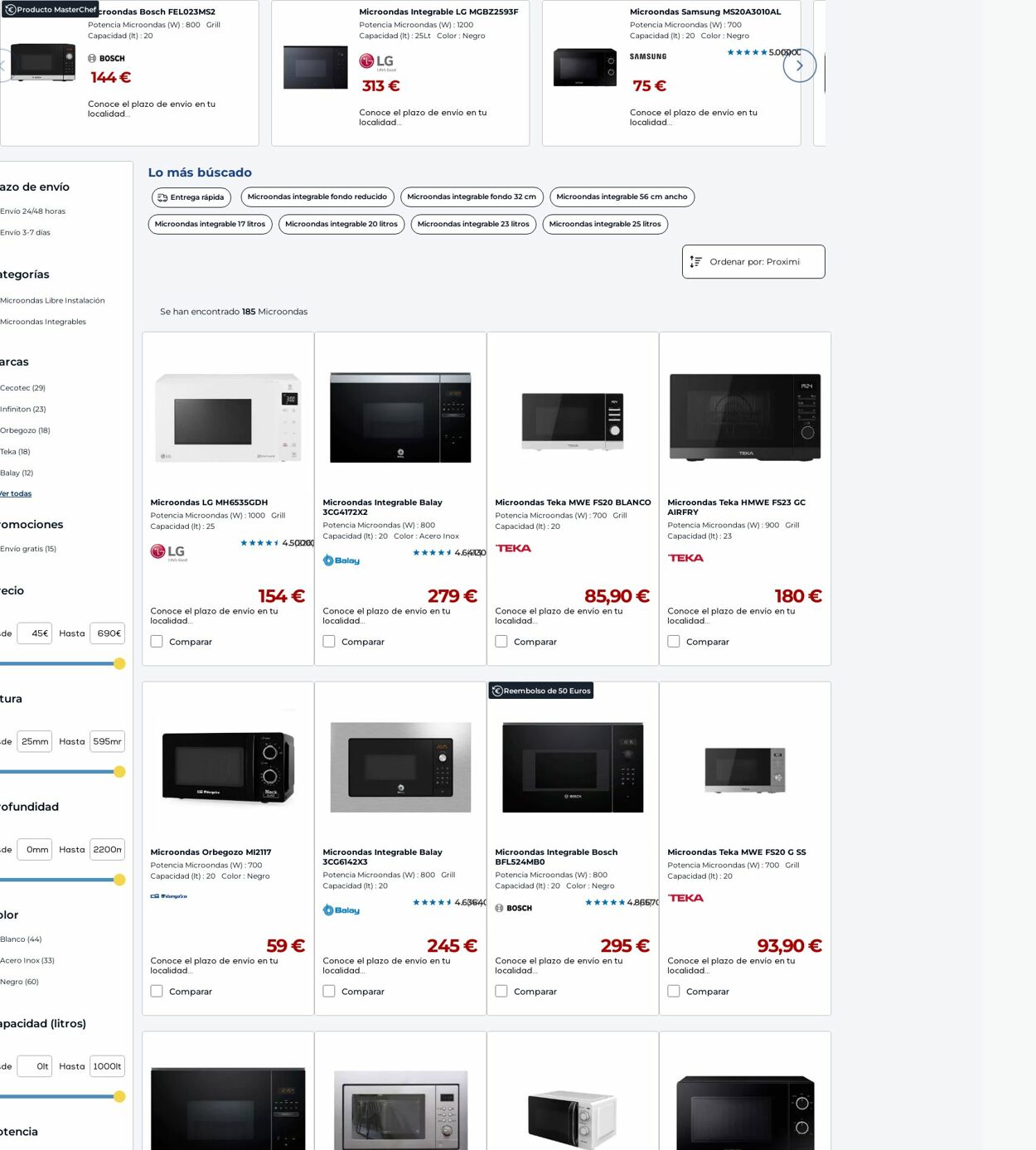Click the LG logo in MGBZ2593F carousel card

click(x=376, y=61)
